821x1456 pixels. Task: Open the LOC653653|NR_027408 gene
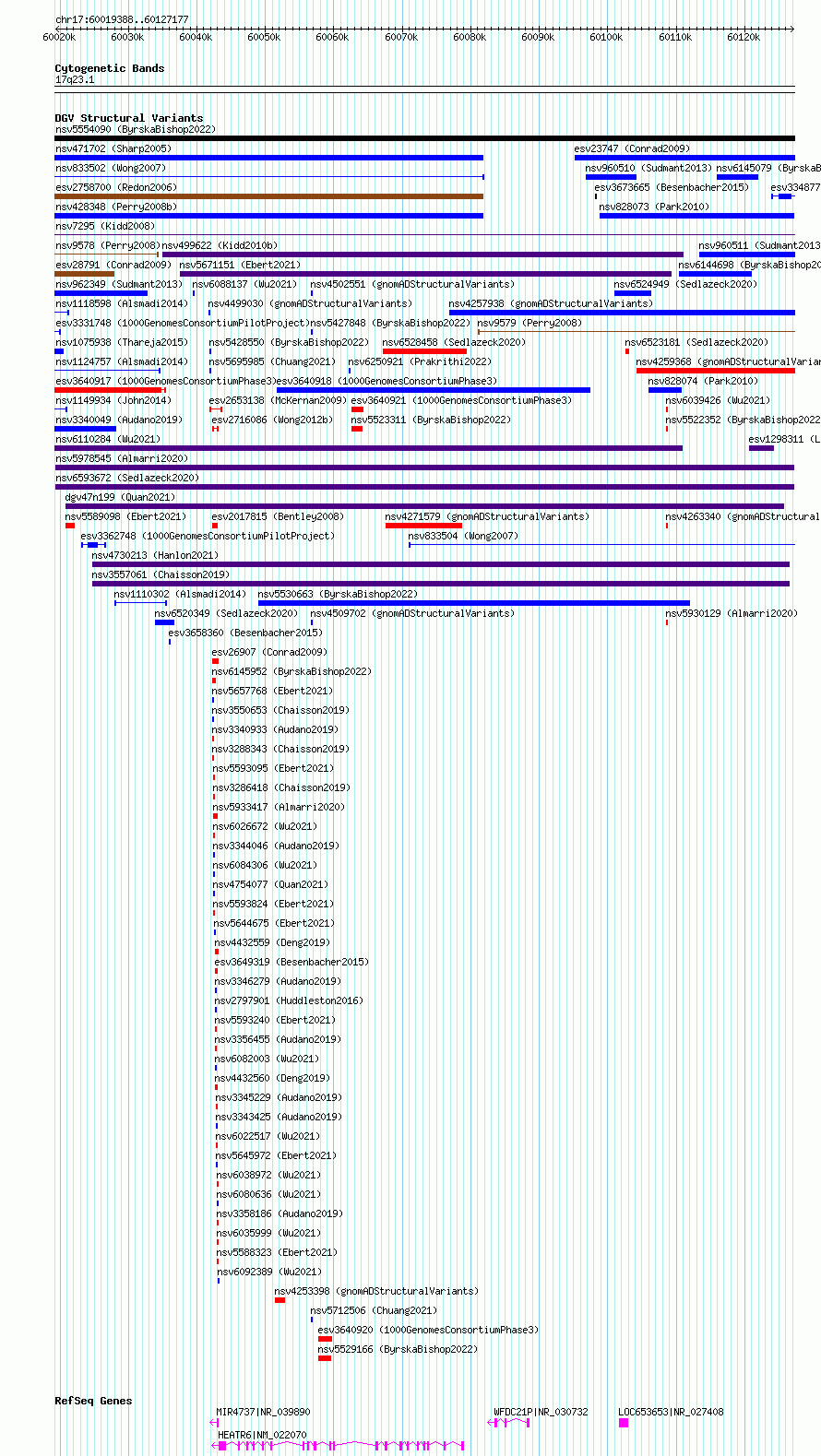(x=671, y=1412)
